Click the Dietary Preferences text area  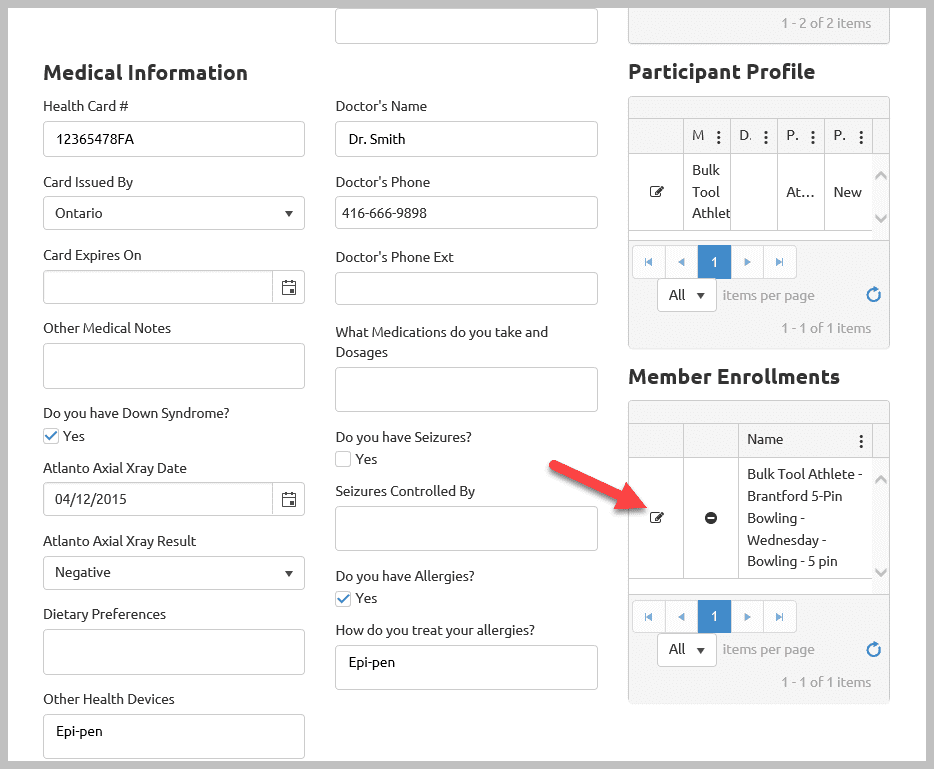tap(174, 652)
